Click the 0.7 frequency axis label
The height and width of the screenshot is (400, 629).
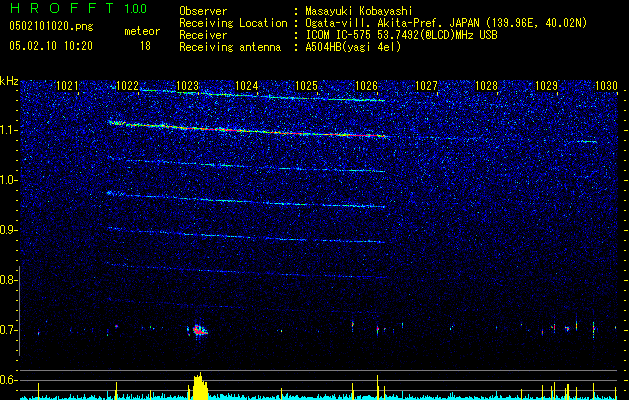click(7, 330)
